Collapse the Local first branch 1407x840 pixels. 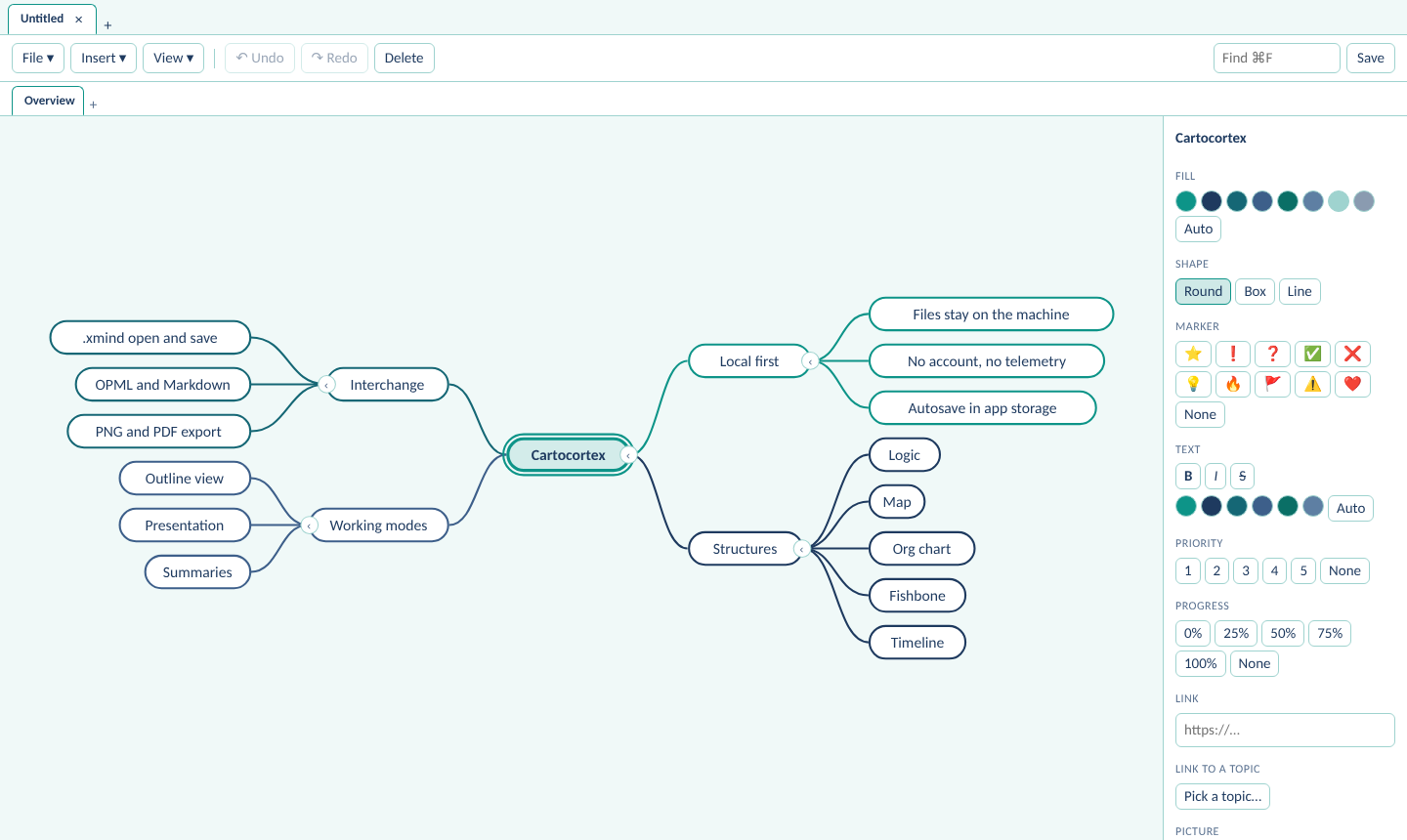(810, 361)
